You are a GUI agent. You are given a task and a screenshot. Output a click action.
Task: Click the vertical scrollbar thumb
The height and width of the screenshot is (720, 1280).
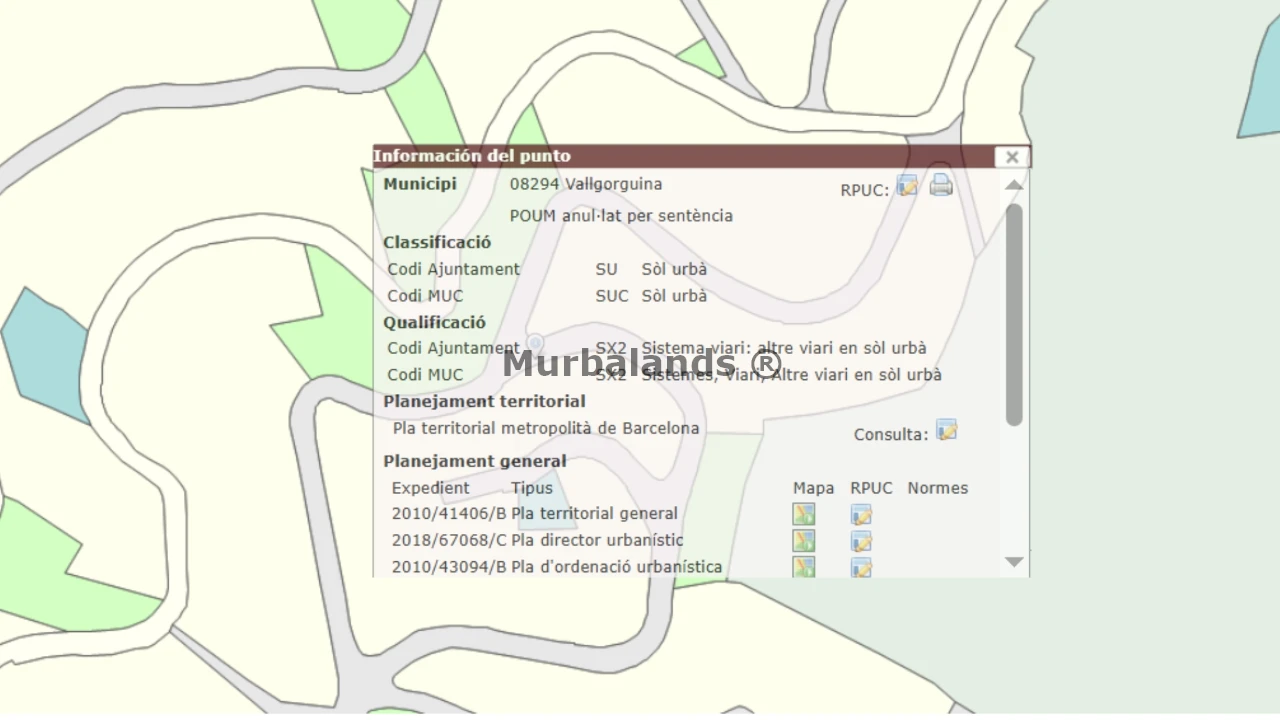click(1014, 313)
